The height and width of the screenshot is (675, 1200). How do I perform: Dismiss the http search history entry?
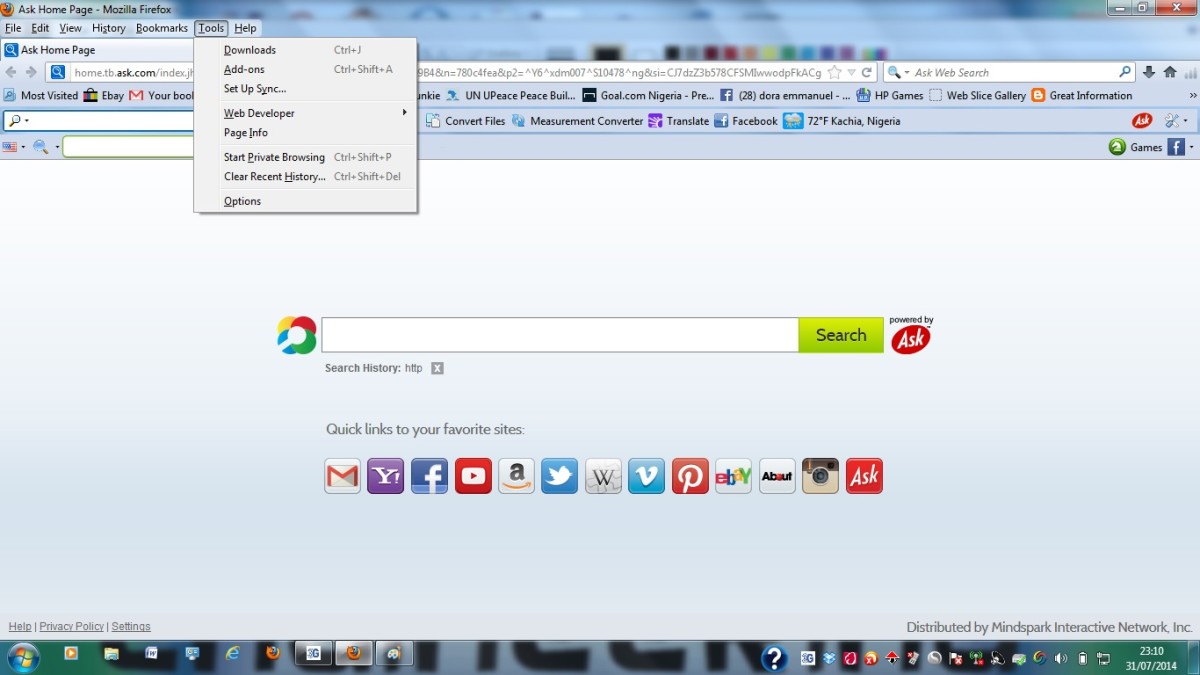pos(437,368)
